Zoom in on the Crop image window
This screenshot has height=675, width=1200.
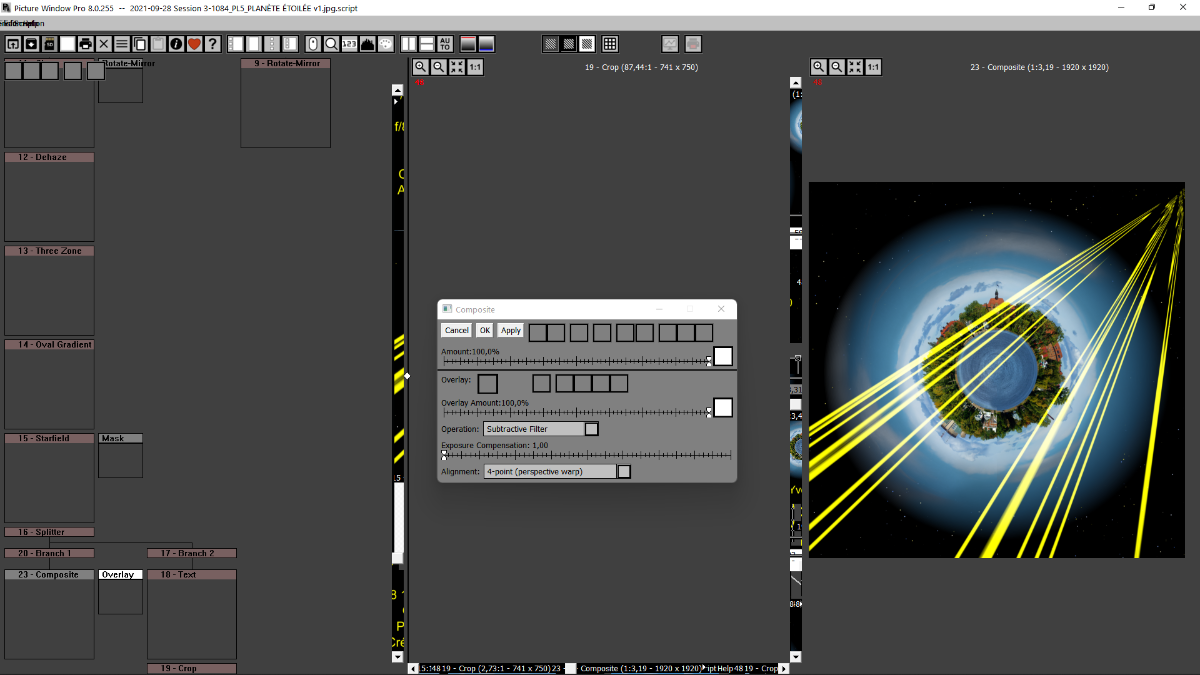[x=421, y=67]
